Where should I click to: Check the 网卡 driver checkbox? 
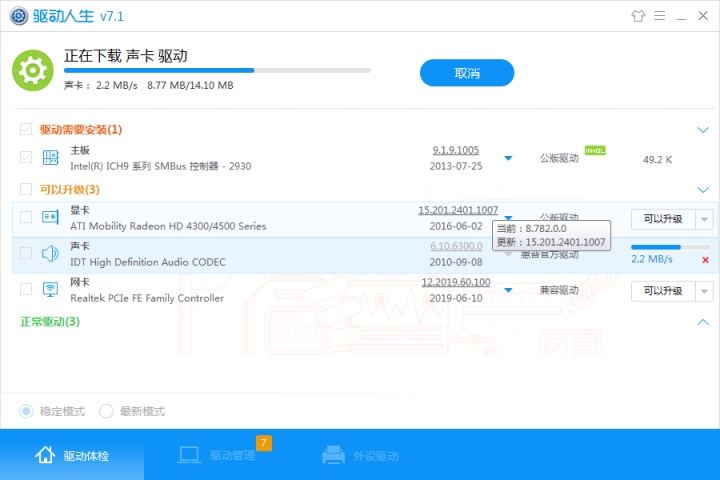26,289
